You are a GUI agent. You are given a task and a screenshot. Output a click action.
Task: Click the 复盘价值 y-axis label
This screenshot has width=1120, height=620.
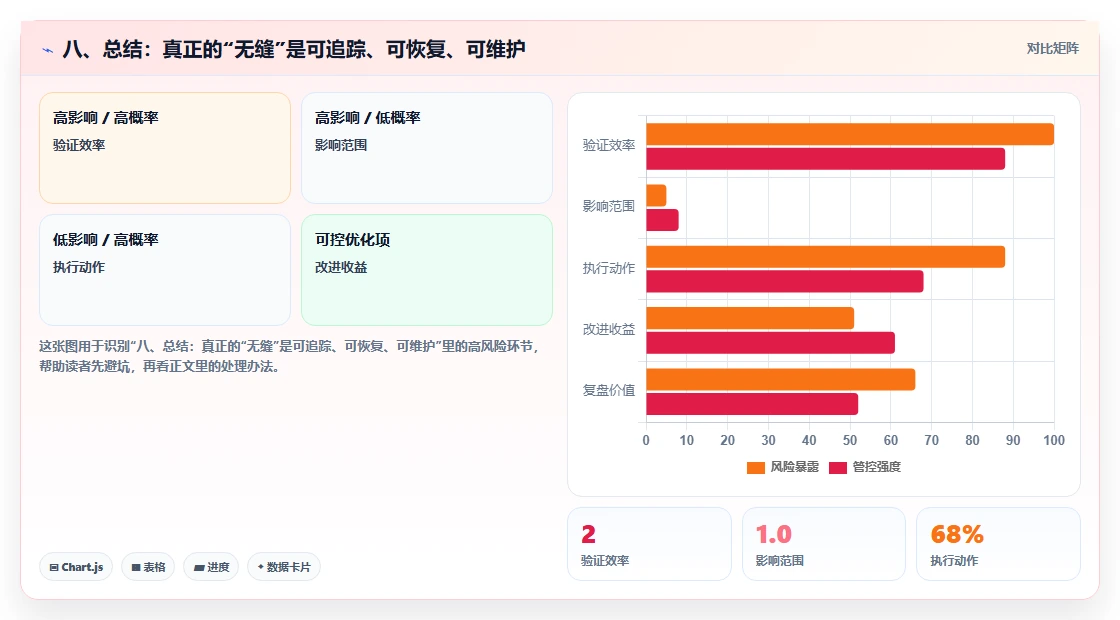click(x=609, y=391)
